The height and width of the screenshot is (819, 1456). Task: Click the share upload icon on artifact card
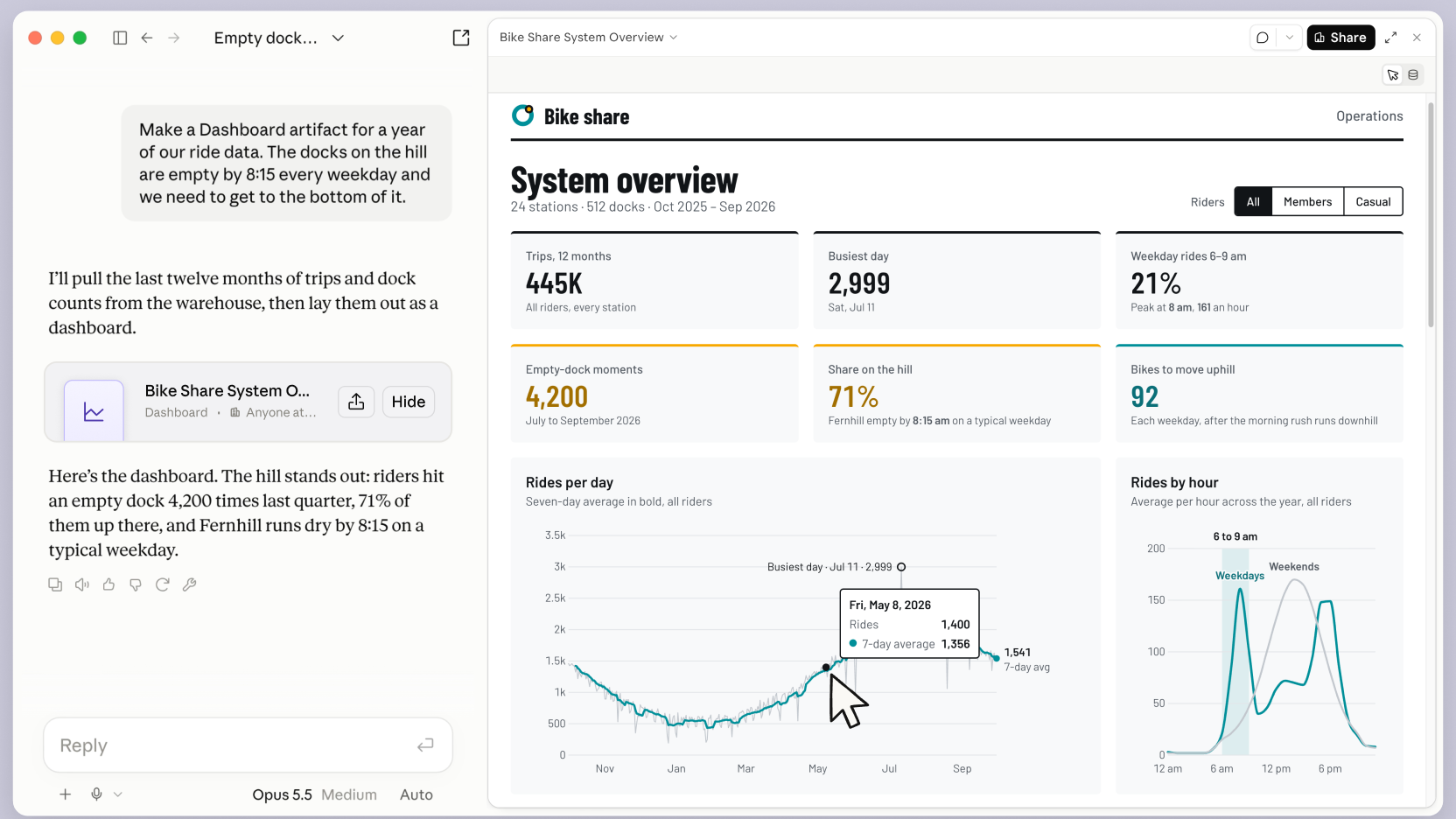[356, 402]
